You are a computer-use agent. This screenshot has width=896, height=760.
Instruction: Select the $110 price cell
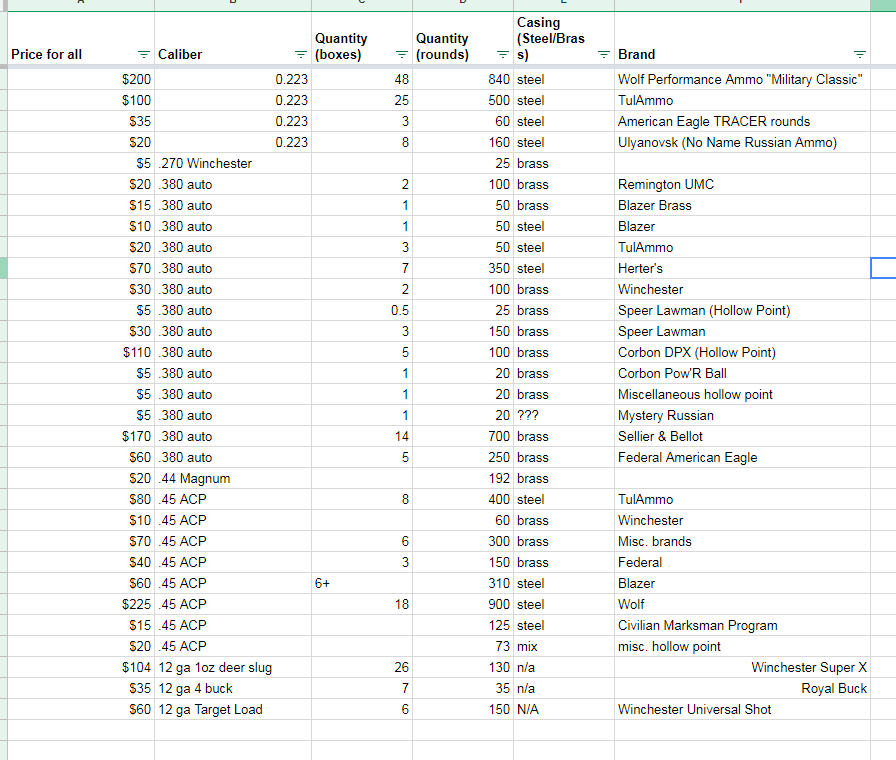(81, 353)
